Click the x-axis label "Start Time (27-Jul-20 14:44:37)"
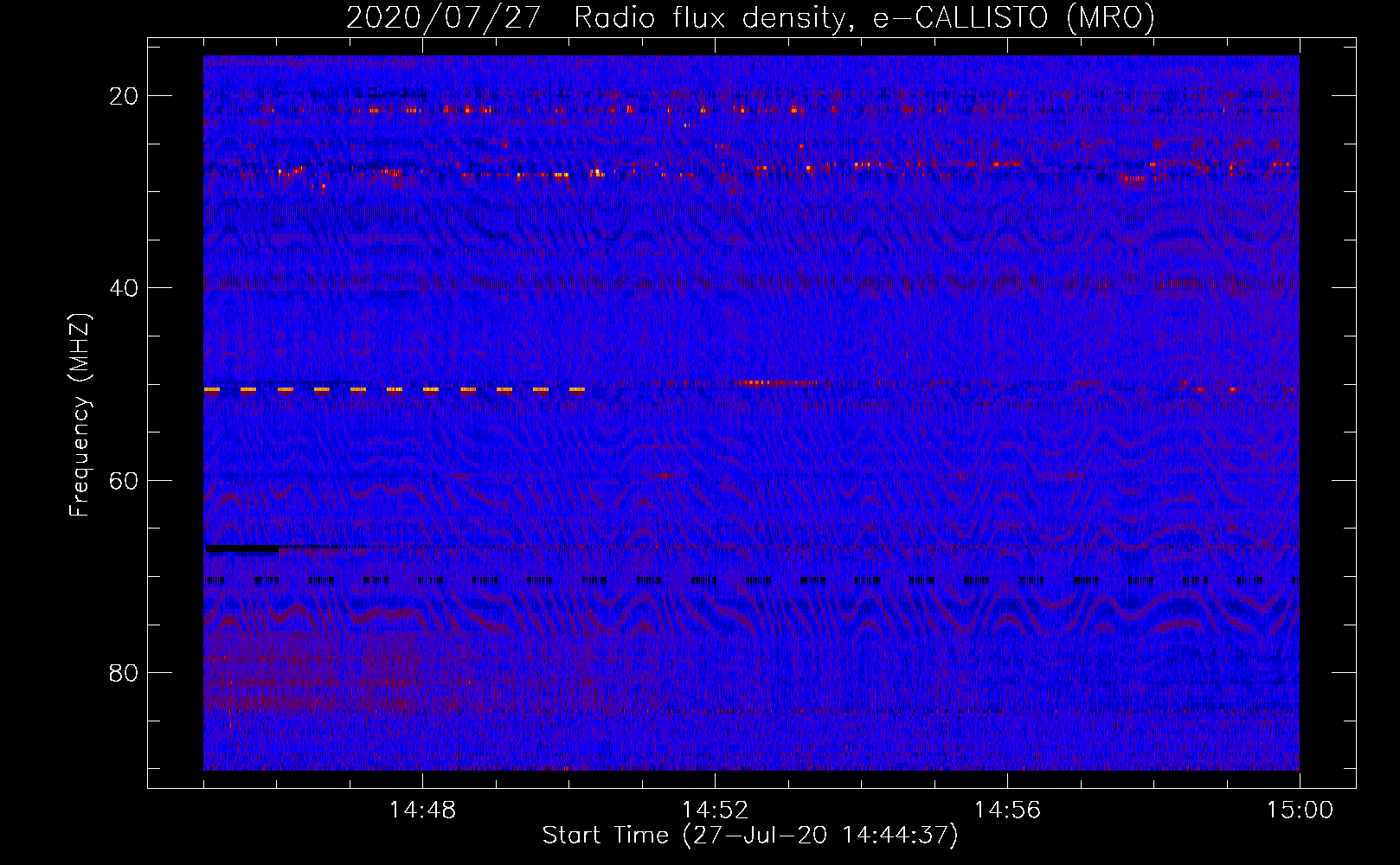Viewport: 1400px width, 865px height. point(750,836)
